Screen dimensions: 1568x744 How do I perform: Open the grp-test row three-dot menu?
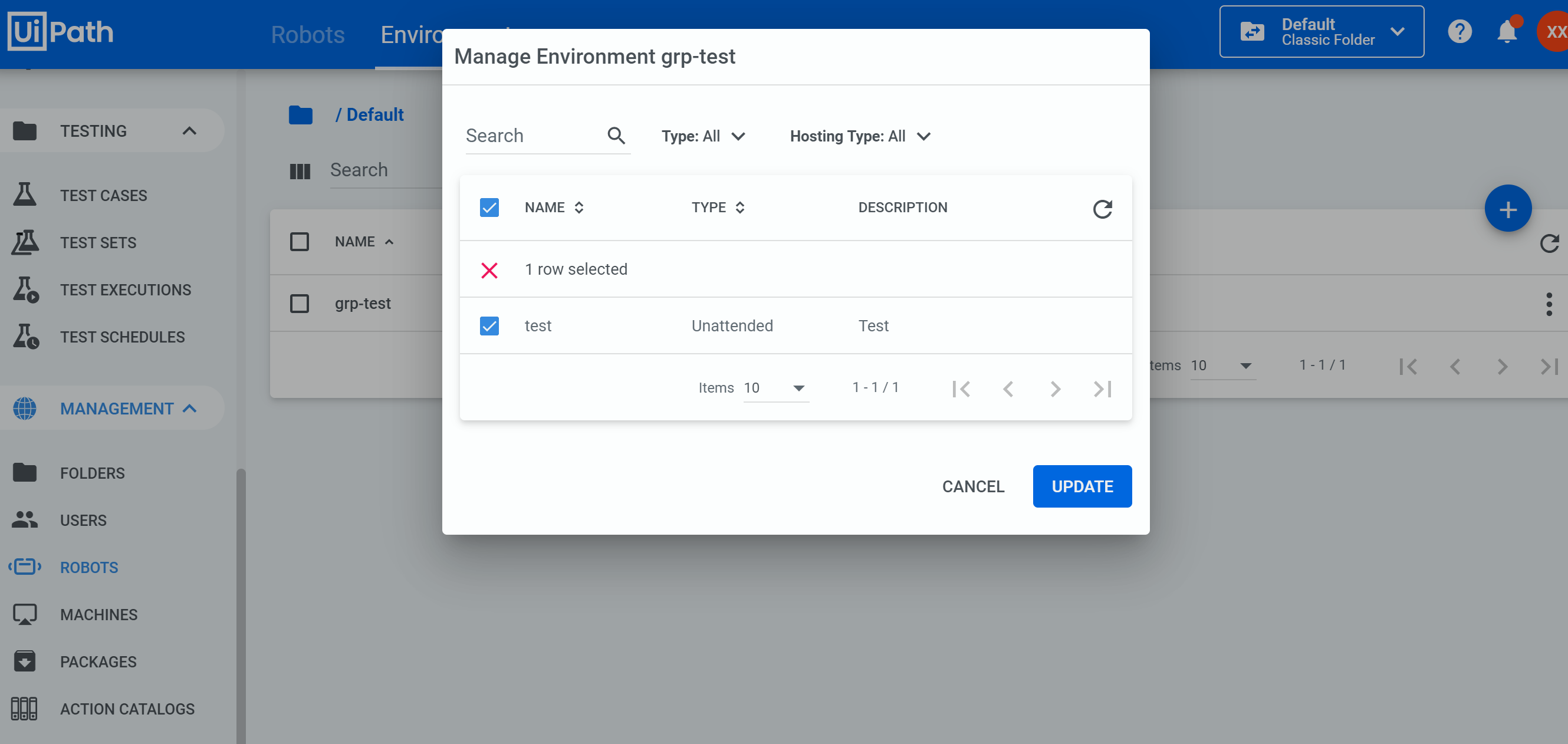coord(1549,304)
